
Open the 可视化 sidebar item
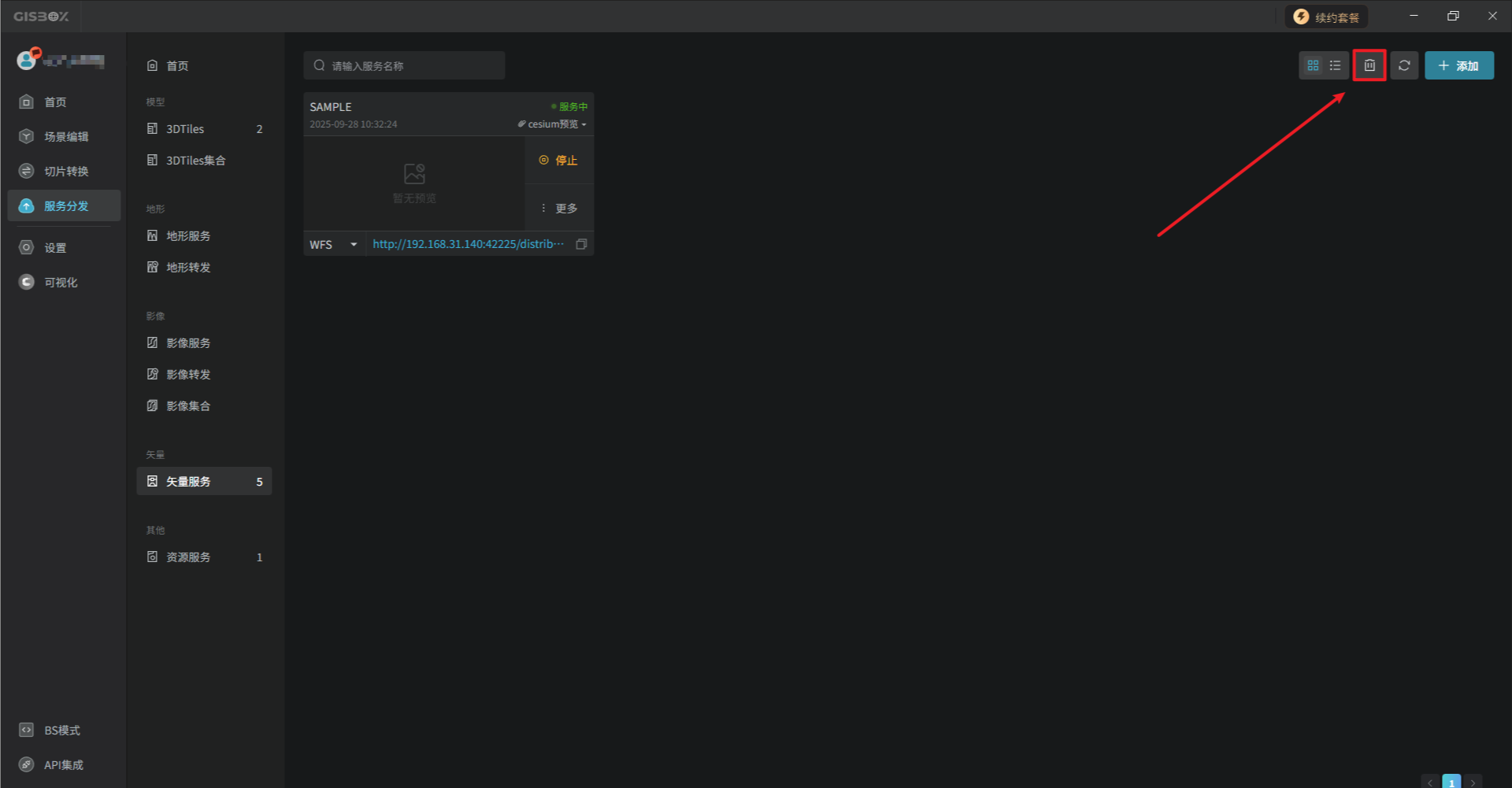pyautogui.click(x=61, y=283)
